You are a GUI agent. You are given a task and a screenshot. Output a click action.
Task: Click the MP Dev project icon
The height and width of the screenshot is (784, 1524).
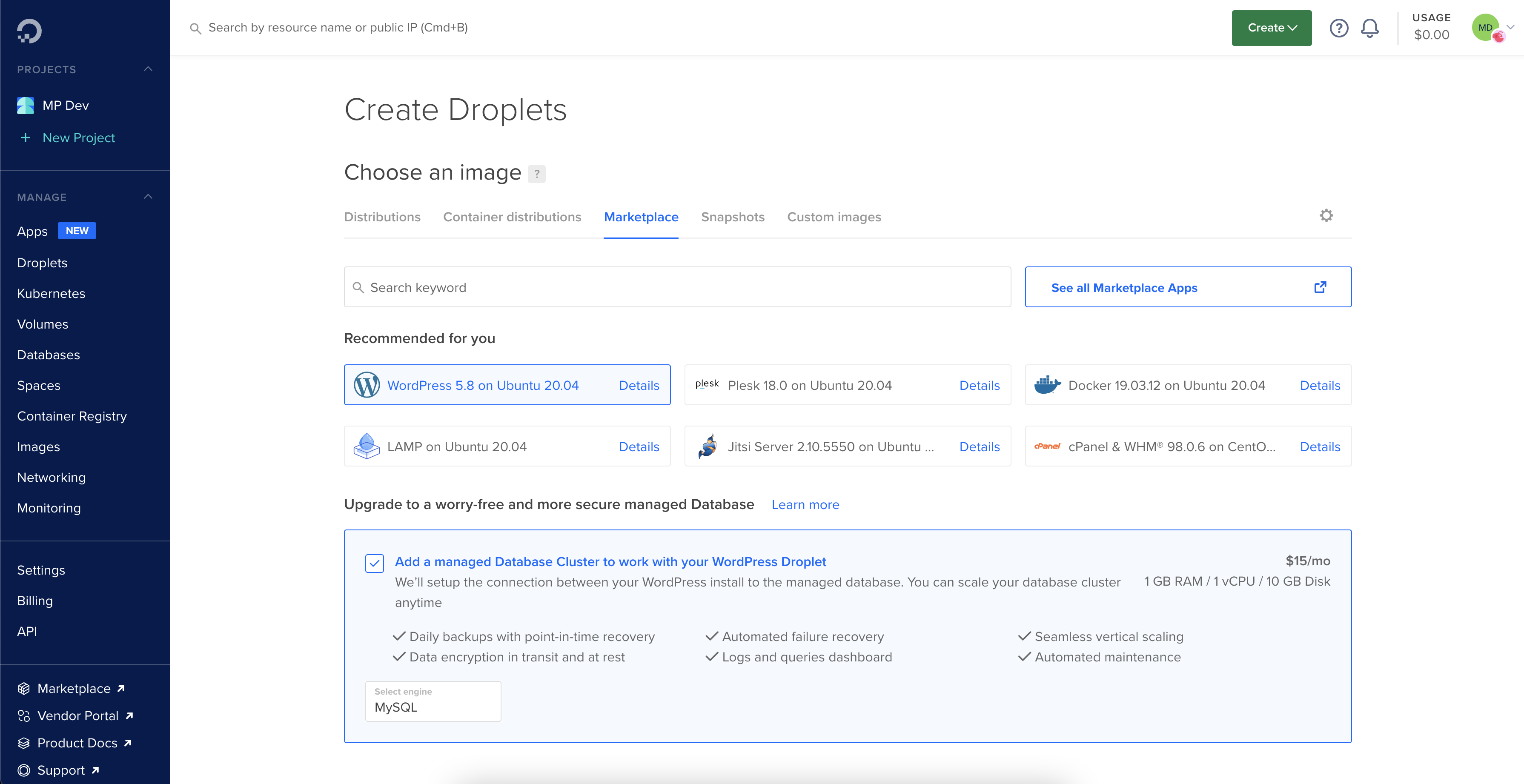click(x=26, y=105)
